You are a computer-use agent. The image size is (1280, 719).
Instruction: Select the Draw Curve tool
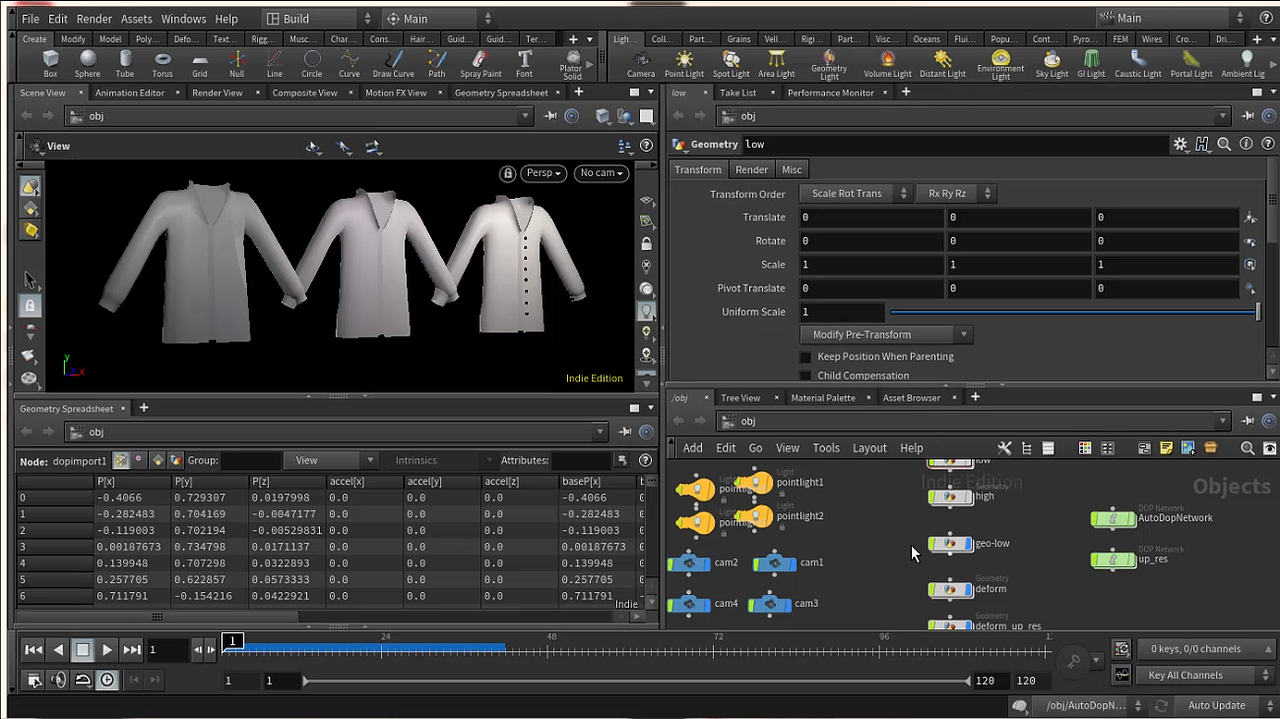point(393,64)
